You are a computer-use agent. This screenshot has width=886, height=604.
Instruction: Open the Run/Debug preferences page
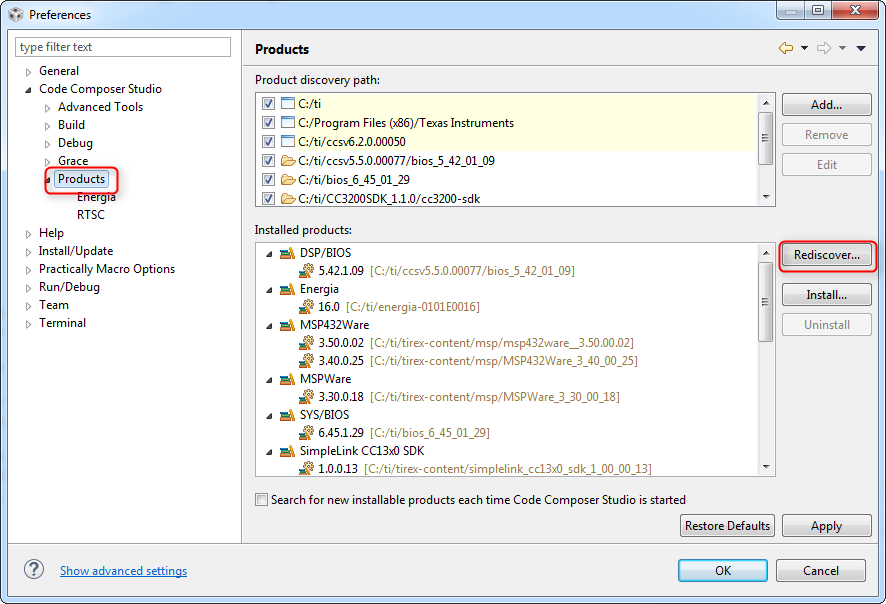click(x=69, y=287)
